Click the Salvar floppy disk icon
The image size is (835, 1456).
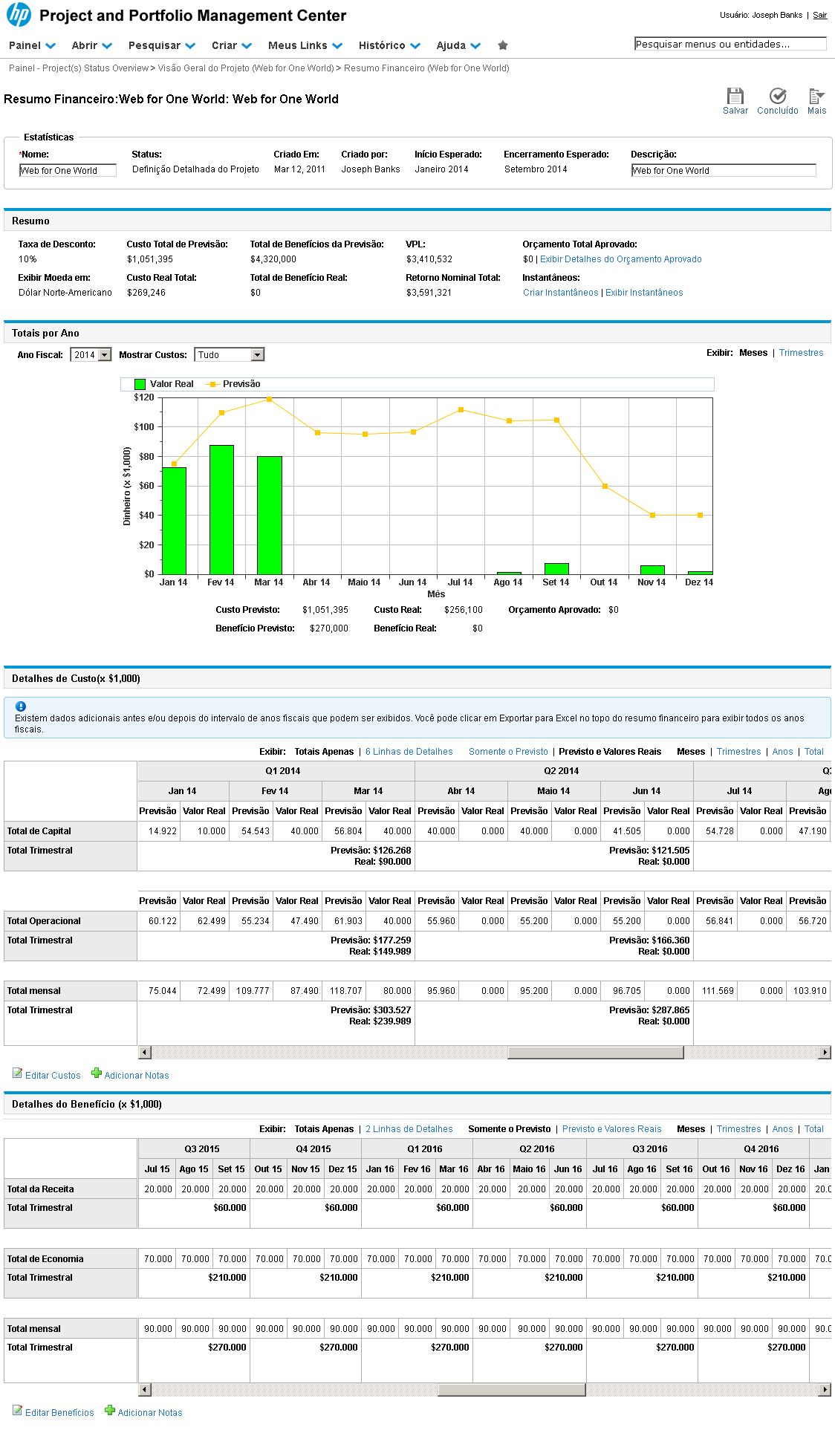[735, 96]
